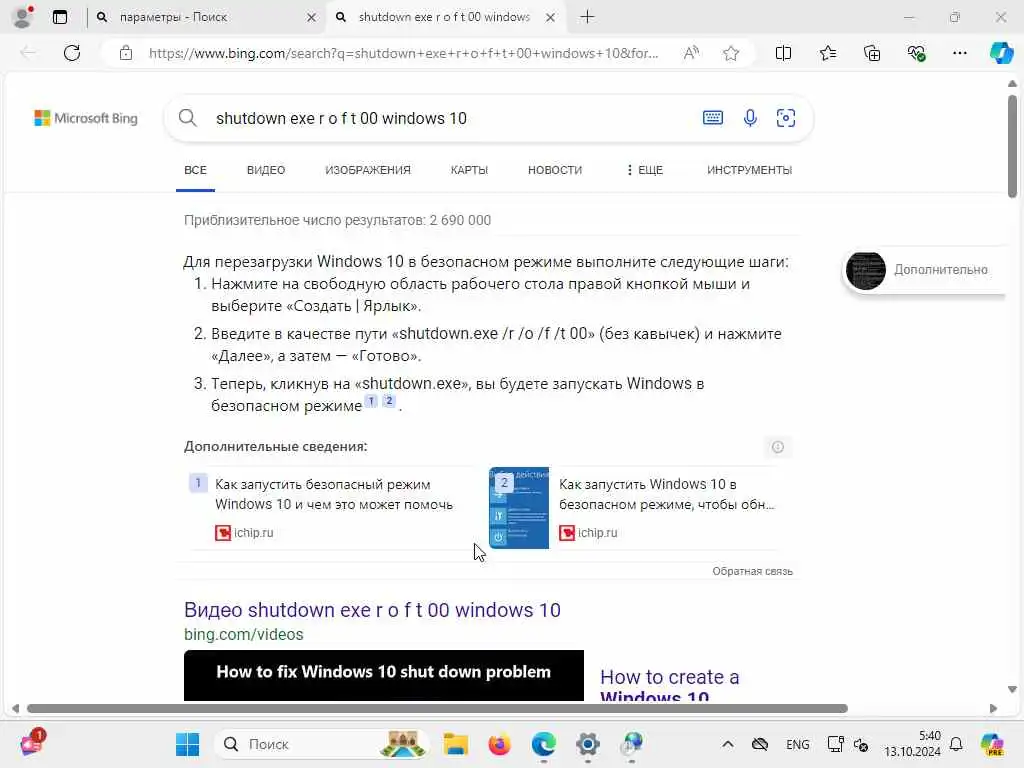Open ИНСТРУМЕНТЫ search tools
Viewport: 1024px width, 768px height.
tap(749, 170)
